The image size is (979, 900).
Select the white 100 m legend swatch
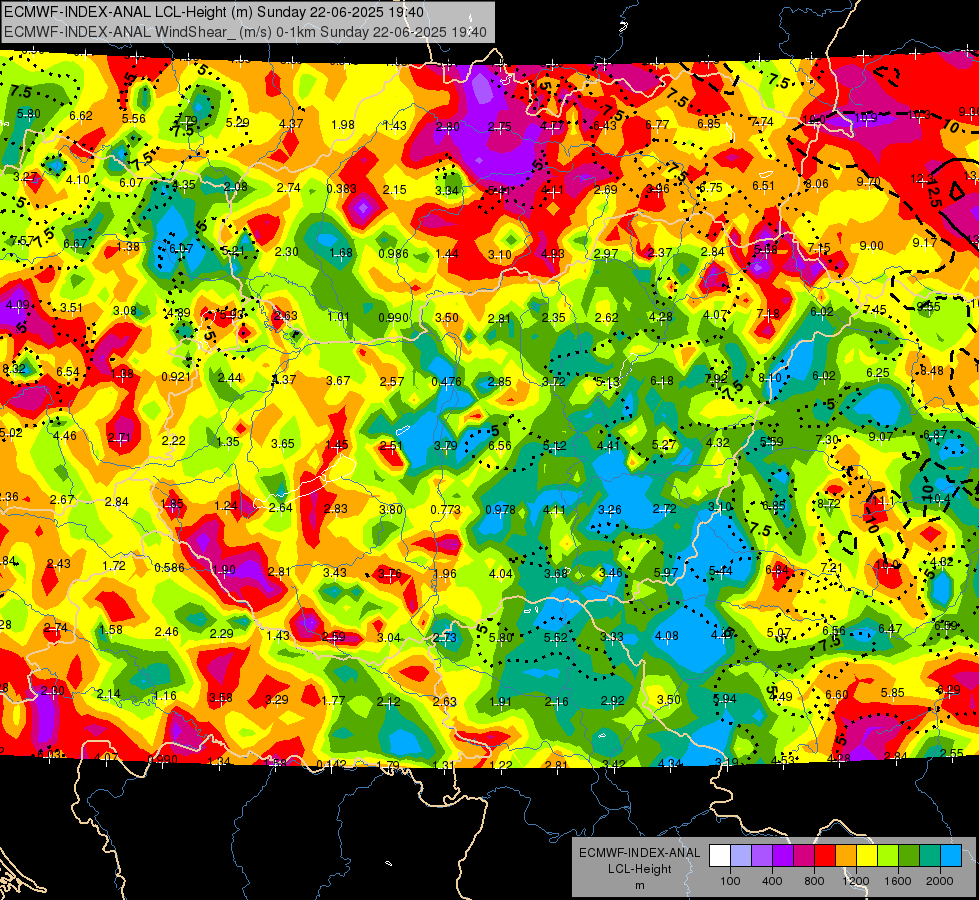720,856
